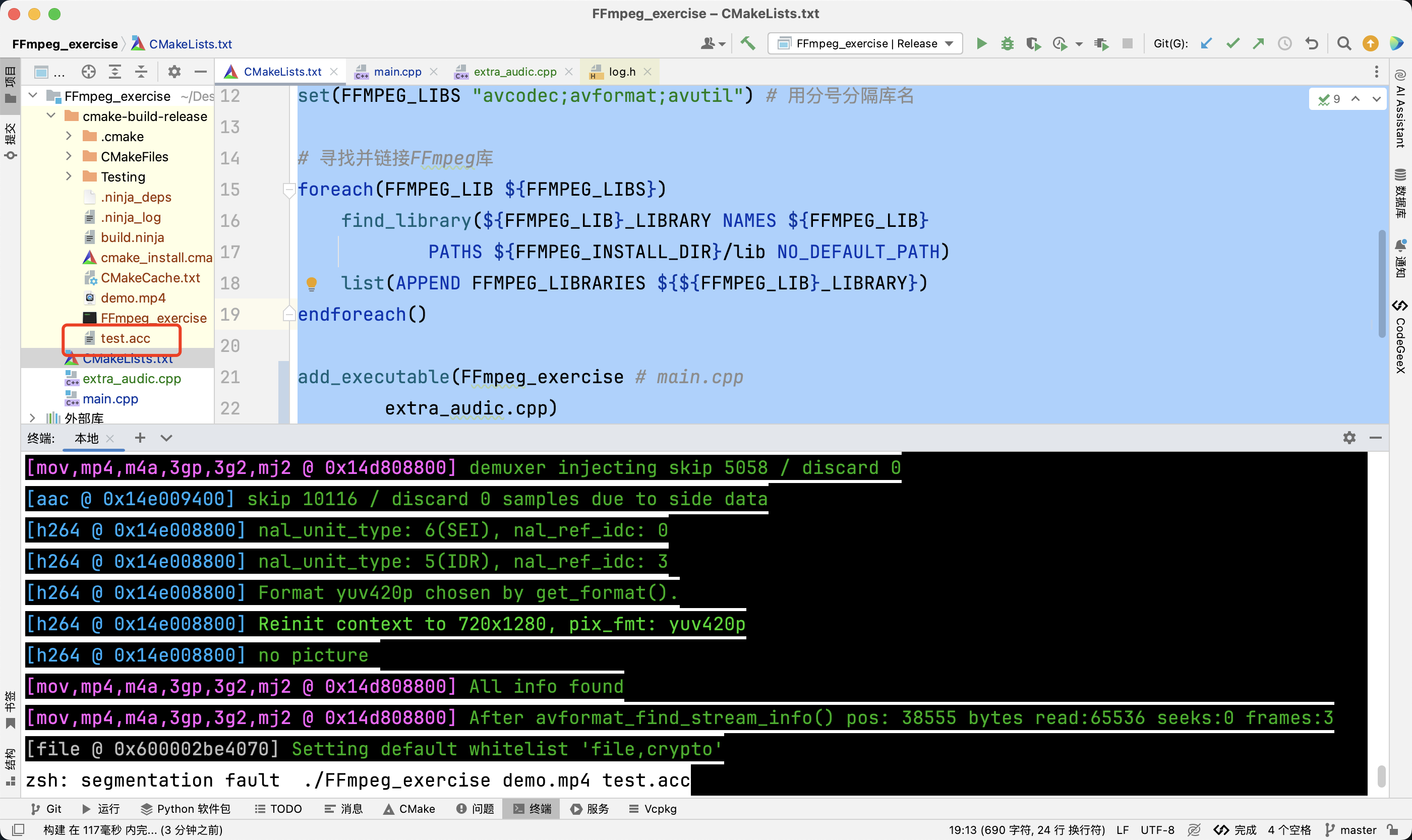The height and width of the screenshot is (840, 1412).
Task: Show Git history clock icon
Action: (x=1284, y=43)
